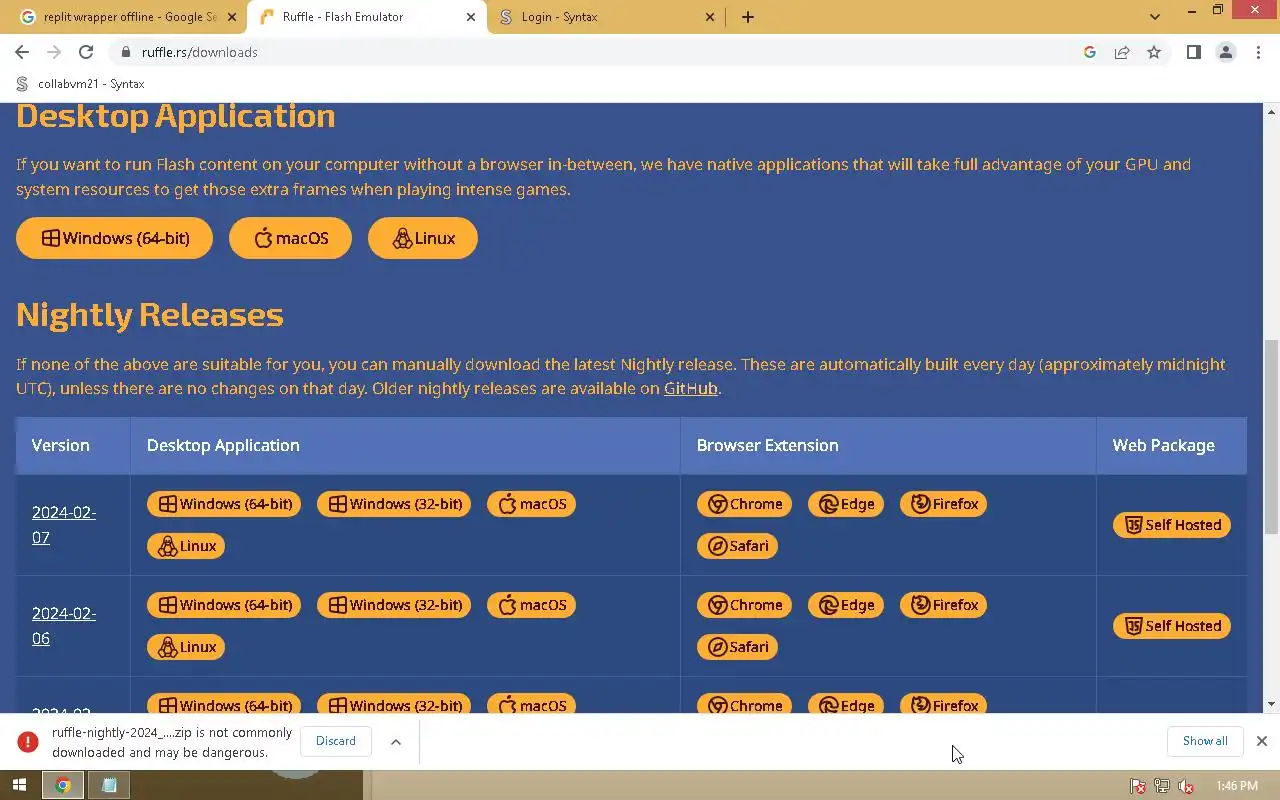Image resolution: width=1280 pixels, height=800 pixels.
Task: Download 2024-02-07 nightly Linux build
Action: point(186,546)
